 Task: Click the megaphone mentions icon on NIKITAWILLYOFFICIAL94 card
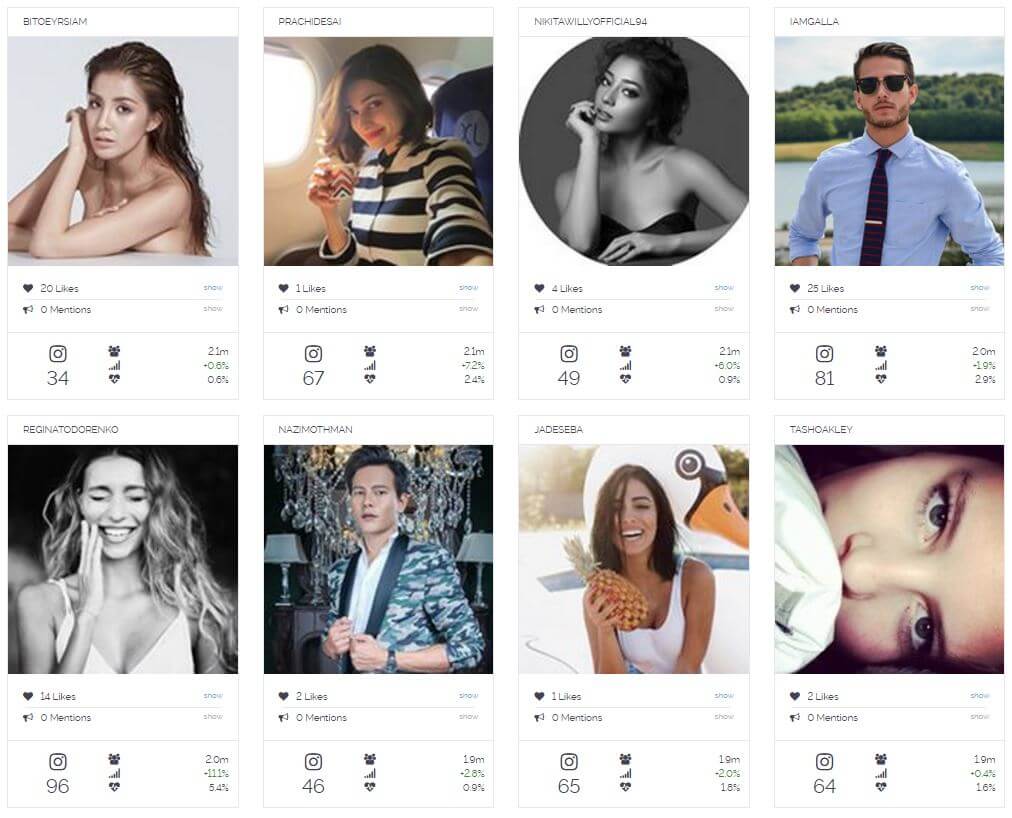pyautogui.click(x=539, y=309)
